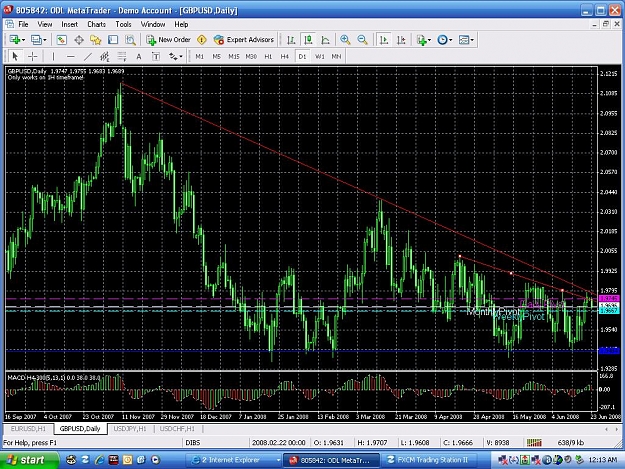Open the arrows objects dropdown
Screen dimensions: 625x469
point(181,57)
